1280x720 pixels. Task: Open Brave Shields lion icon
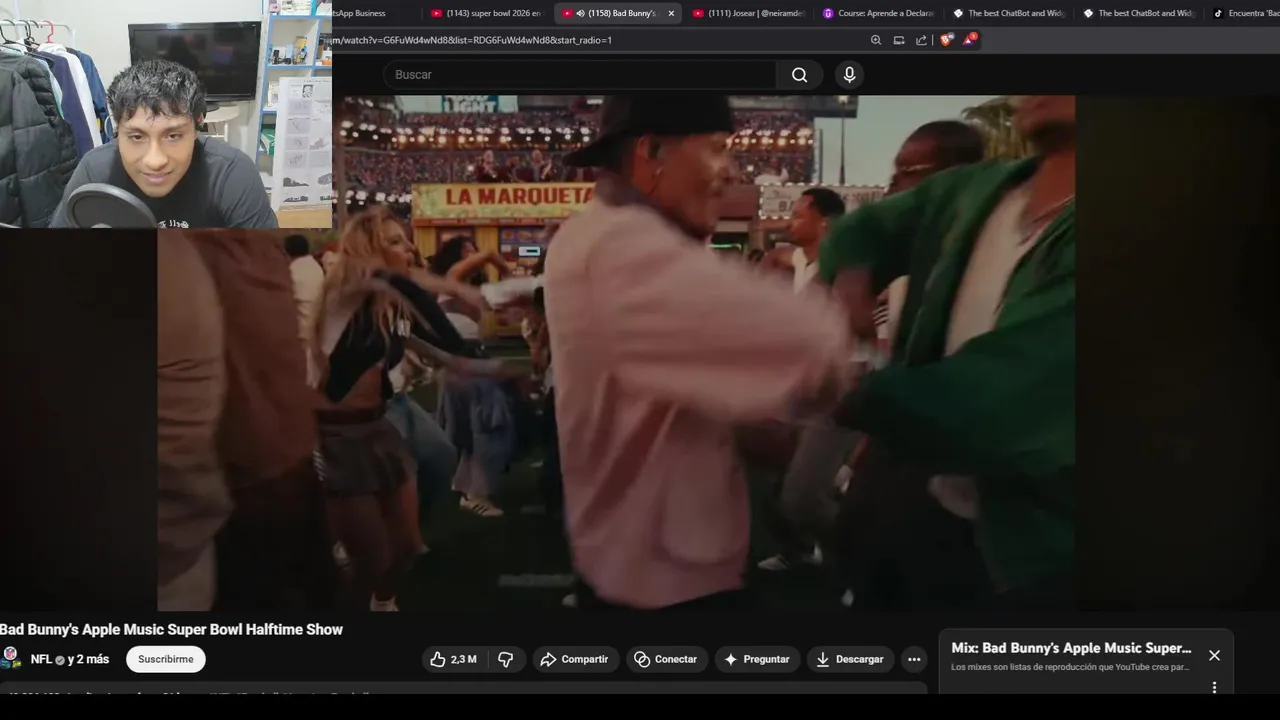coord(946,40)
